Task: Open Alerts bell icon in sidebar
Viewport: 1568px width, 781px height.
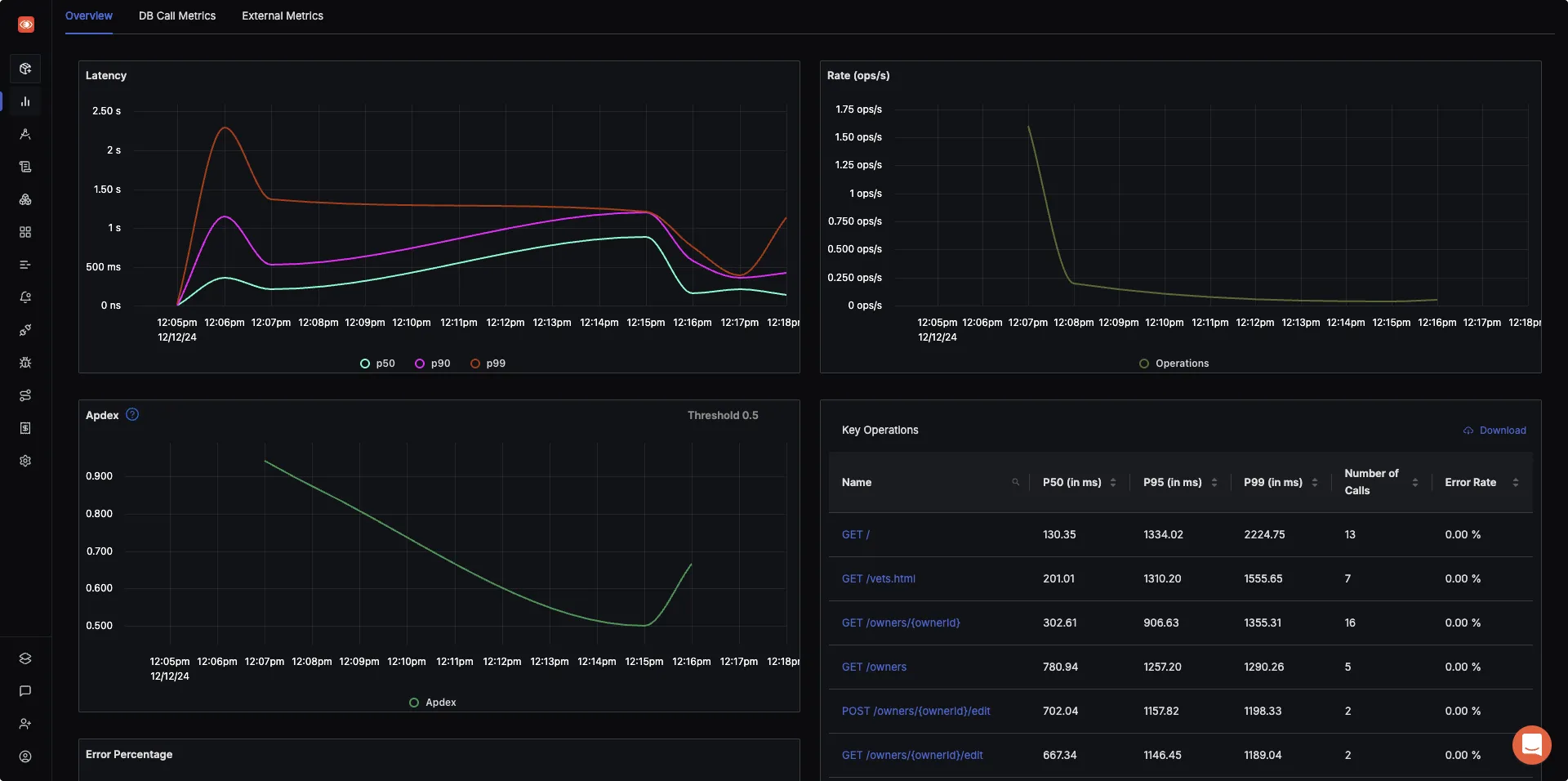Action: click(x=25, y=297)
